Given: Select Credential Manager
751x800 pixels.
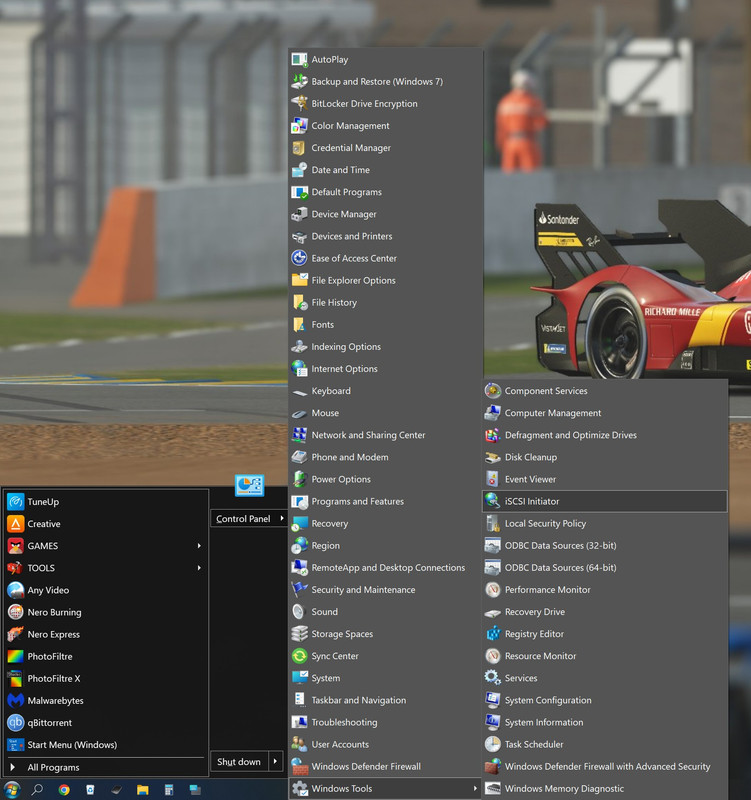Looking at the screenshot, I should click(385, 147).
